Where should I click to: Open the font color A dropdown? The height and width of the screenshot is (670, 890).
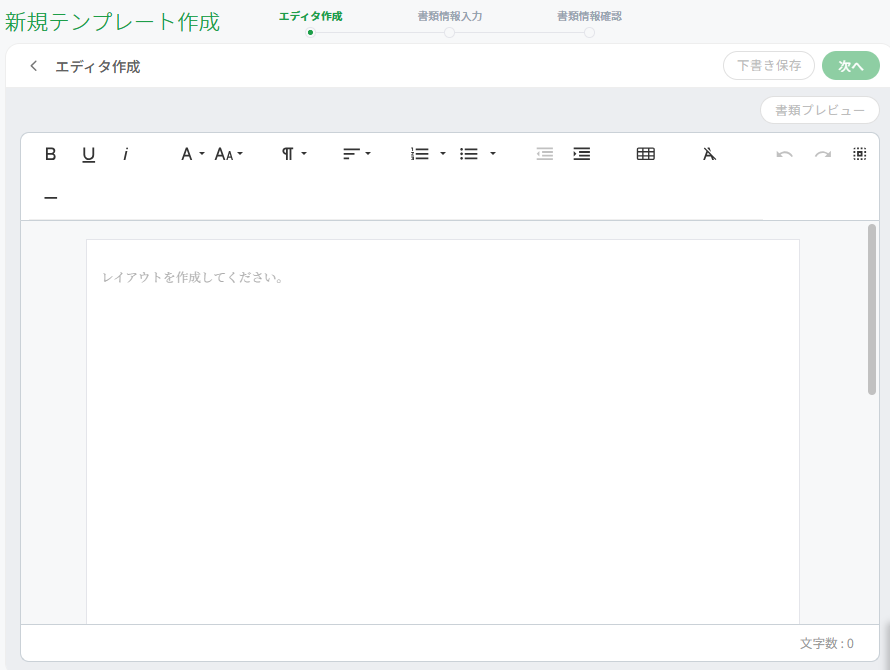pos(192,154)
